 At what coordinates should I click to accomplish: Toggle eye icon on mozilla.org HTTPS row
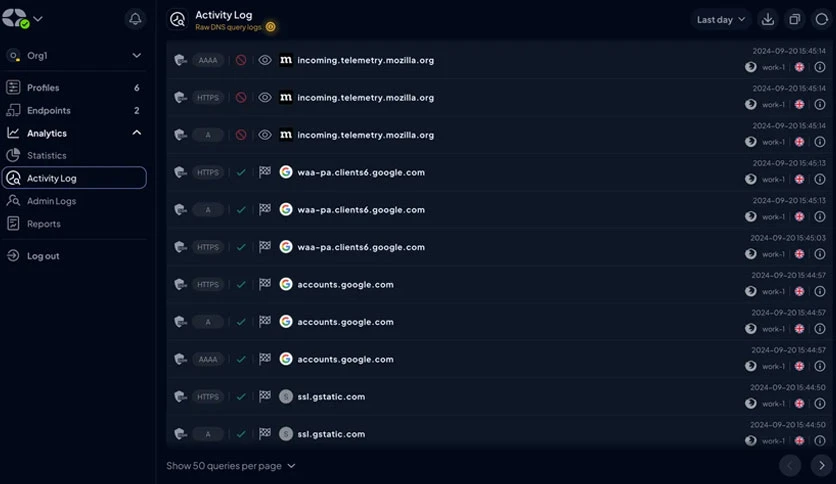(264, 98)
